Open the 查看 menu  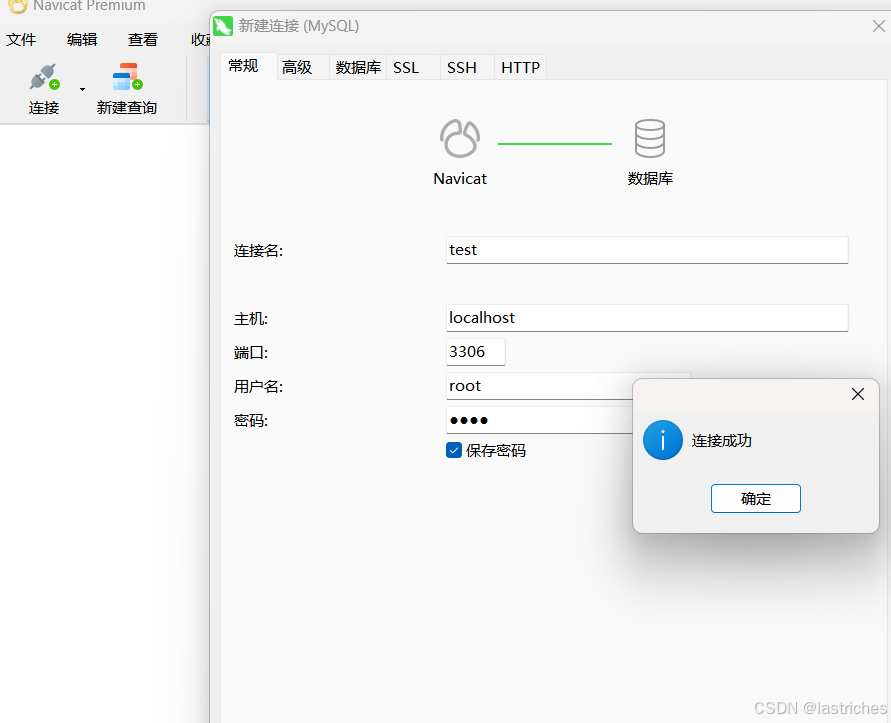[x=143, y=40]
